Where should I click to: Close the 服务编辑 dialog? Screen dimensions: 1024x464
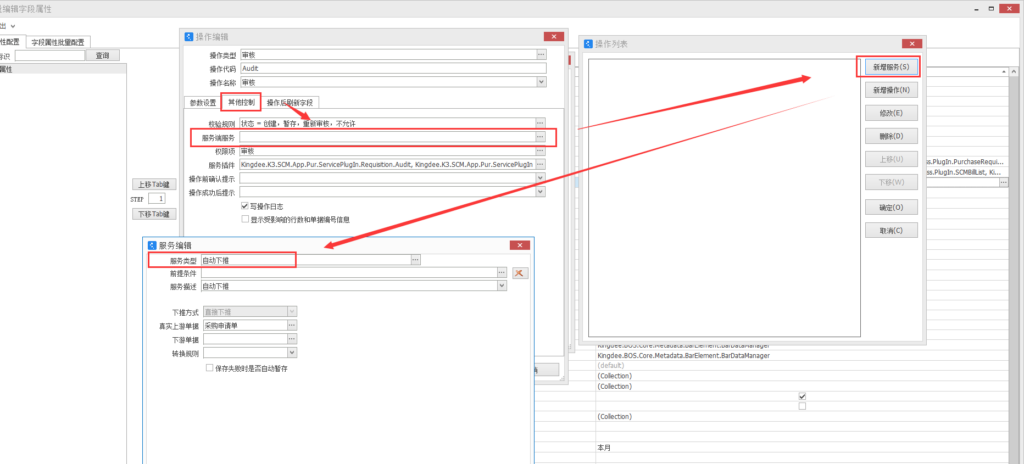[520, 245]
